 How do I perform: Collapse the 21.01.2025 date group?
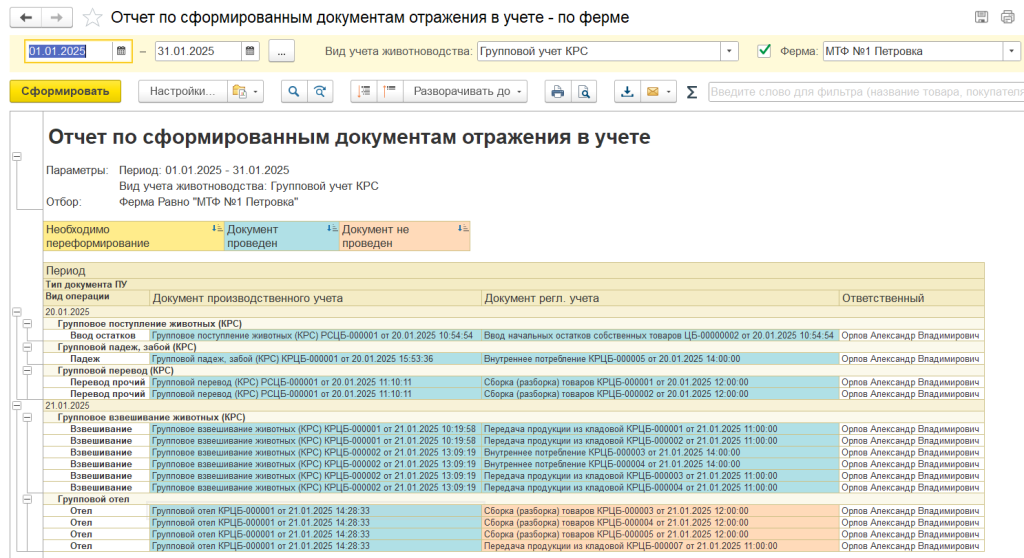click(x=17, y=406)
